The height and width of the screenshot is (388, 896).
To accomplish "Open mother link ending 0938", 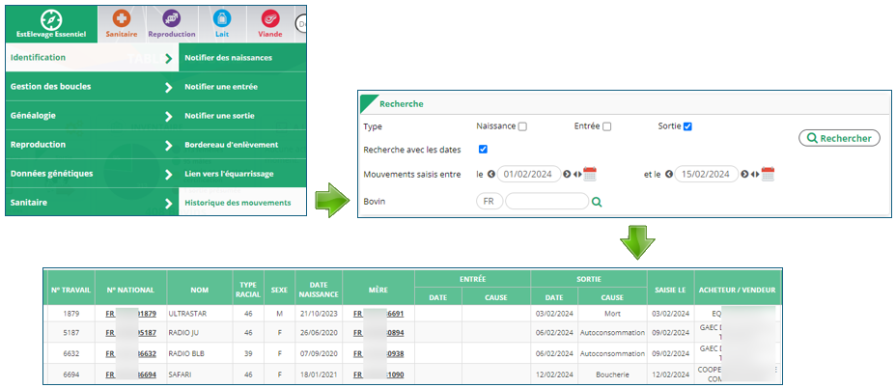I will pyautogui.click(x=379, y=354).
